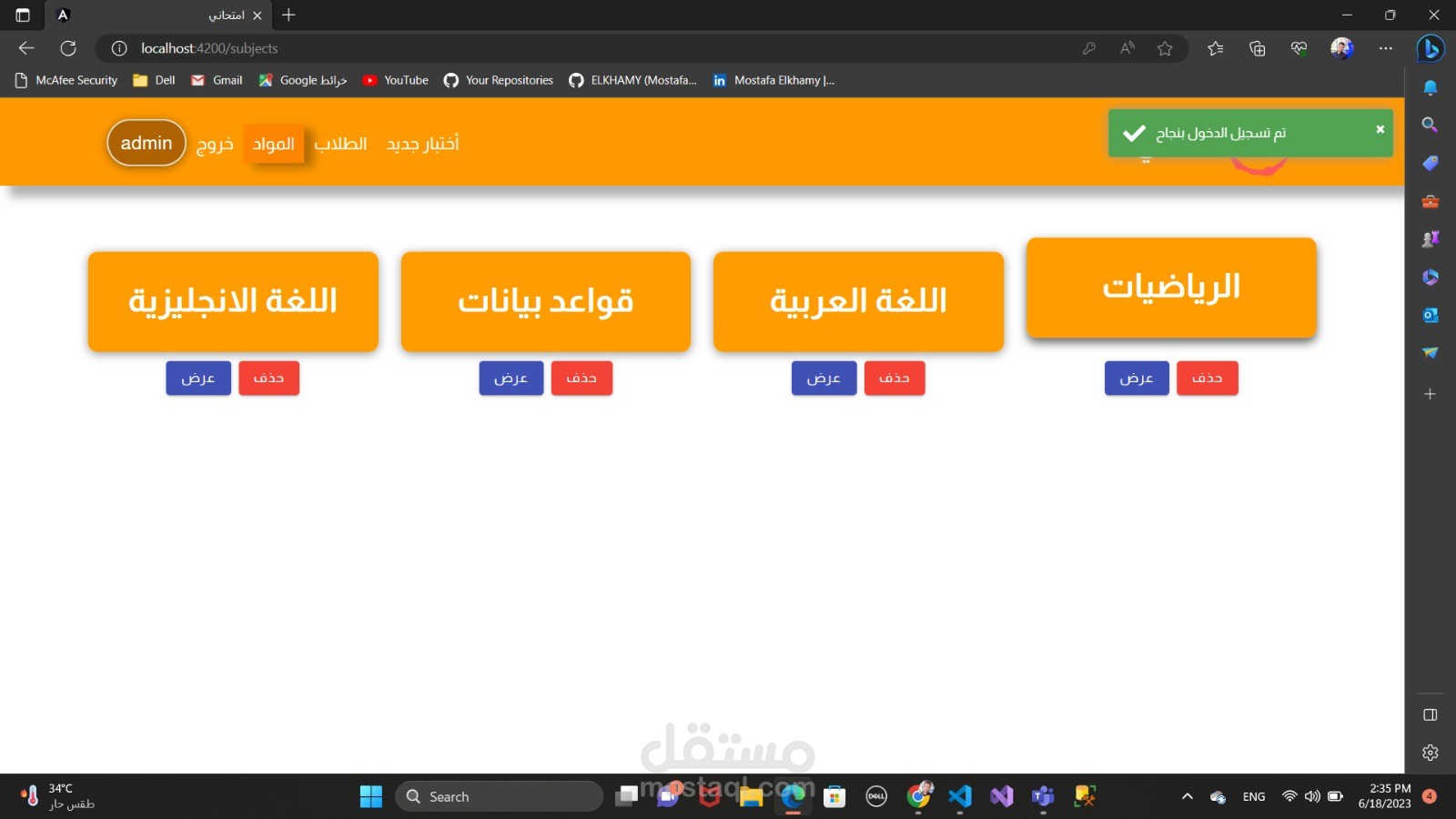Viewport: 1456px width, 819px height.
Task: Open Bing Copilot sidebar button
Action: tap(1431, 48)
